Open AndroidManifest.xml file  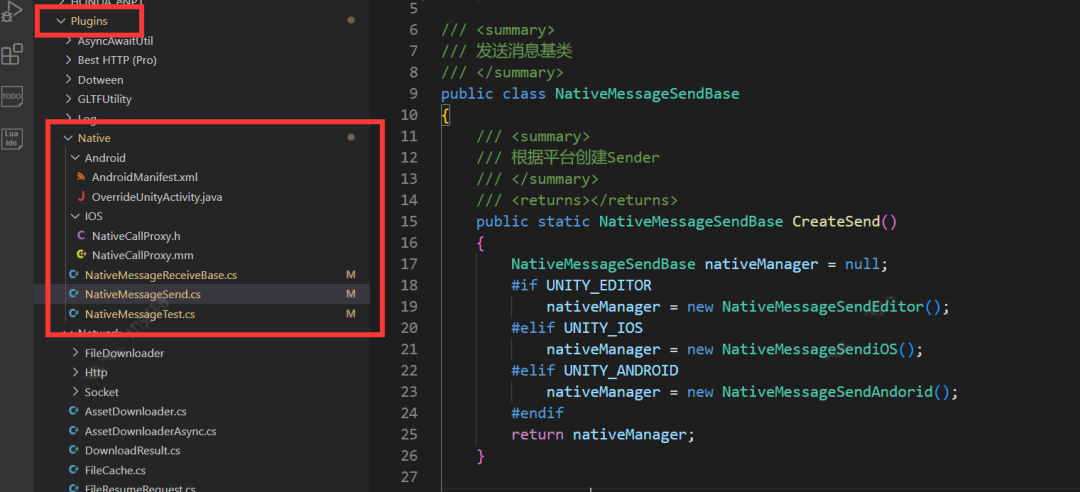[x=145, y=177]
